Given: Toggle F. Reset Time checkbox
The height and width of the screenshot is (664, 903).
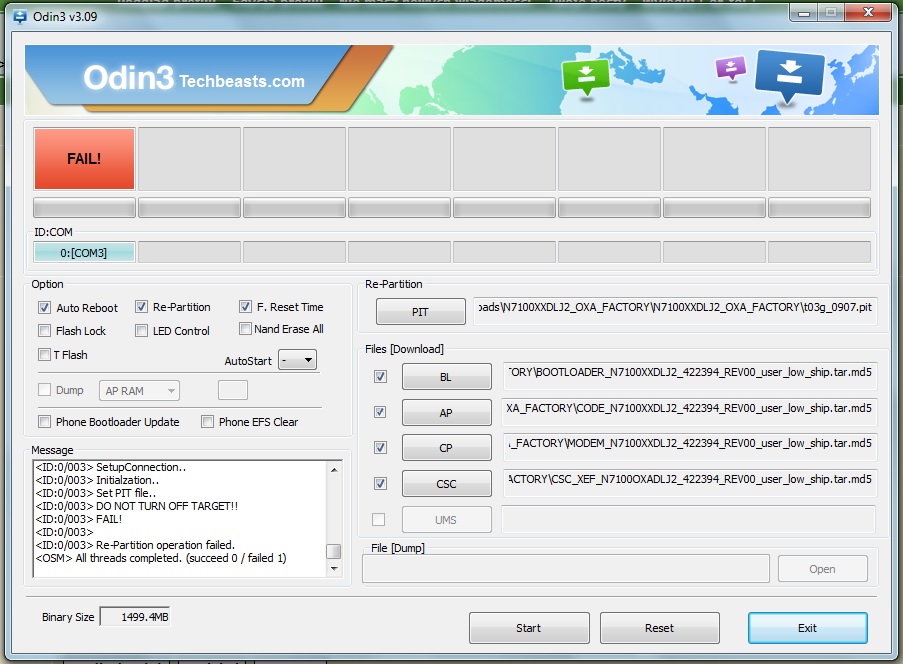Looking at the screenshot, I should [x=245, y=307].
